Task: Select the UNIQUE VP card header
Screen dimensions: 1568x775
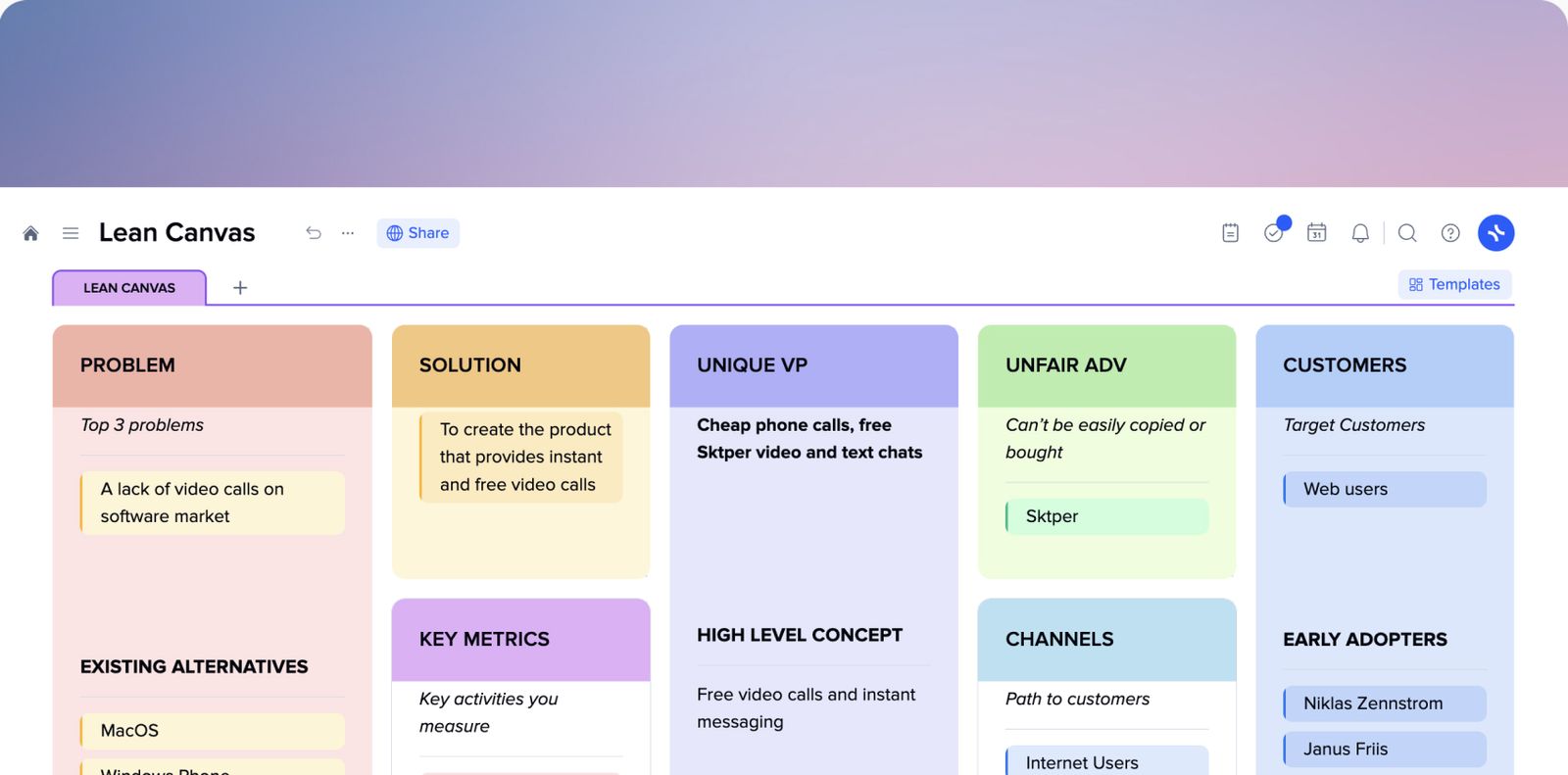Action: [x=813, y=365]
